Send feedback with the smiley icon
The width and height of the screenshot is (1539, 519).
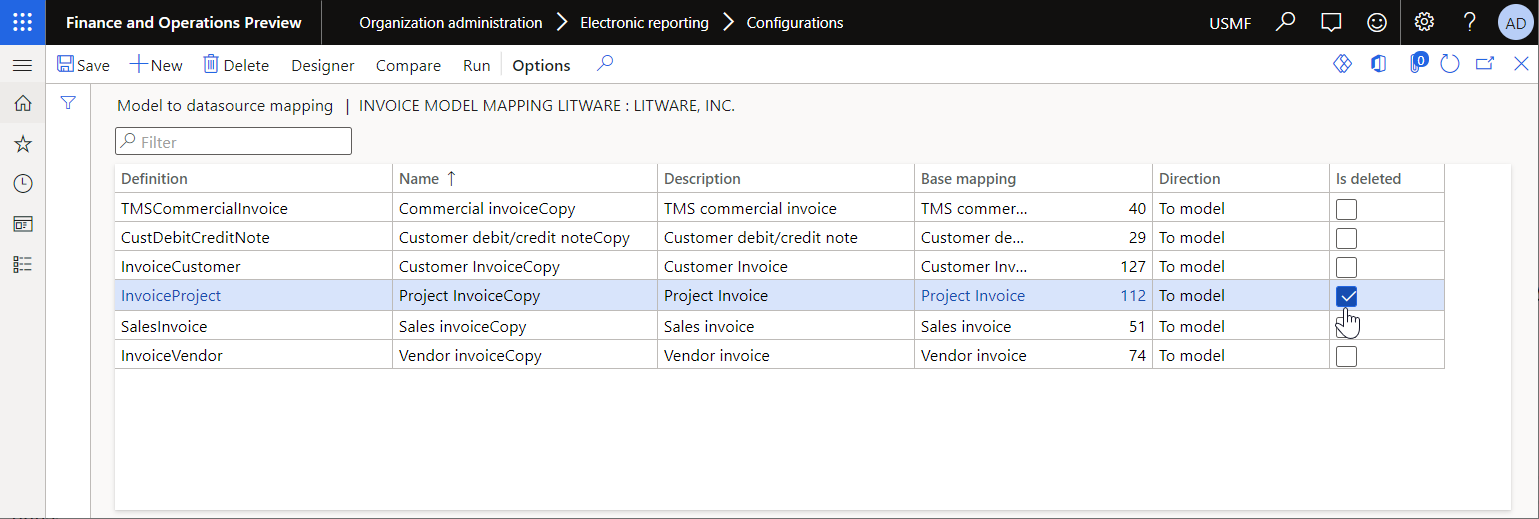point(1377,22)
